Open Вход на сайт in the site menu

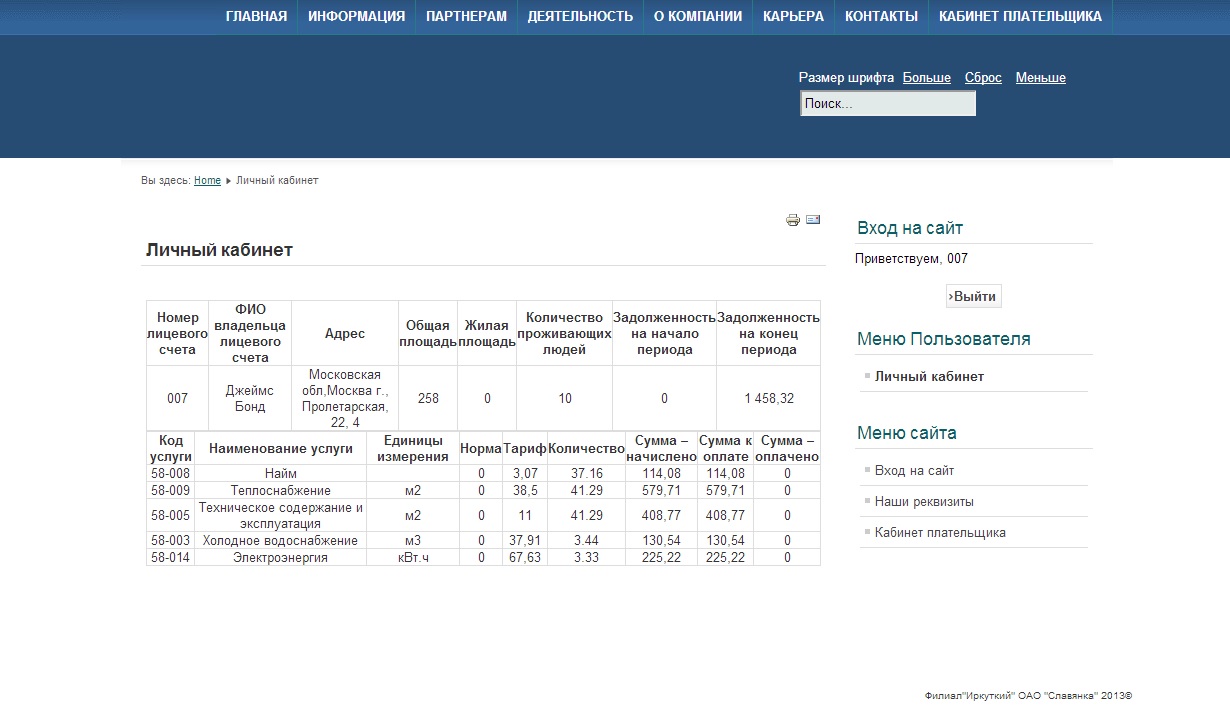coord(914,470)
